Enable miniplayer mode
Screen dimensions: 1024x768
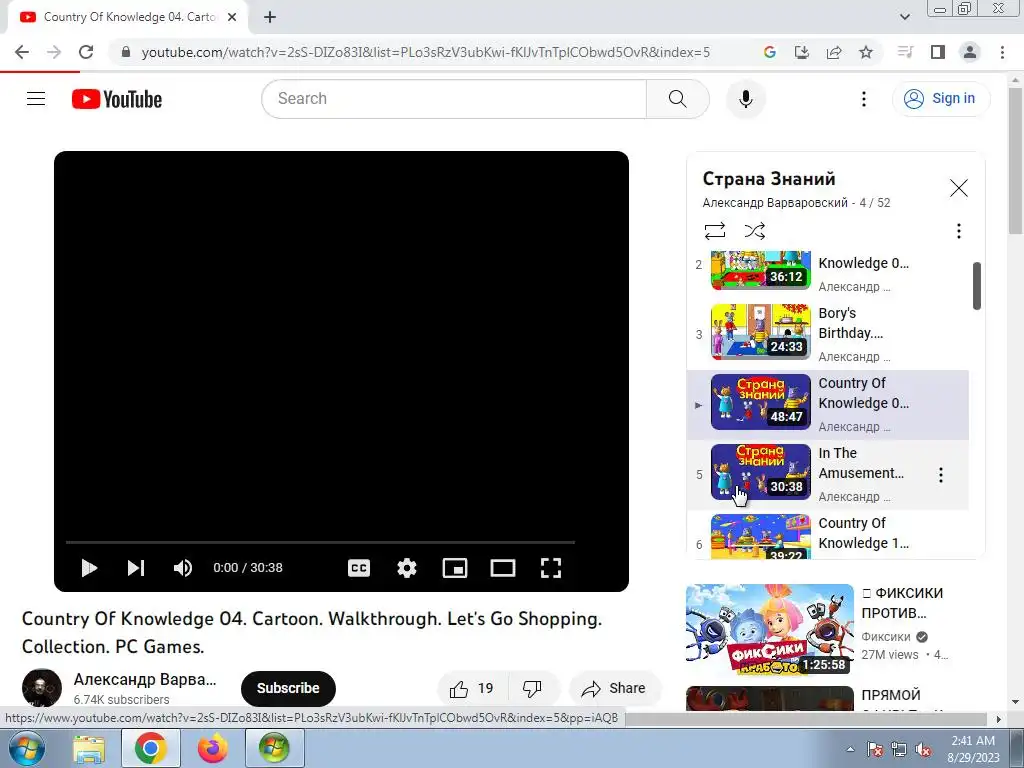click(x=455, y=568)
